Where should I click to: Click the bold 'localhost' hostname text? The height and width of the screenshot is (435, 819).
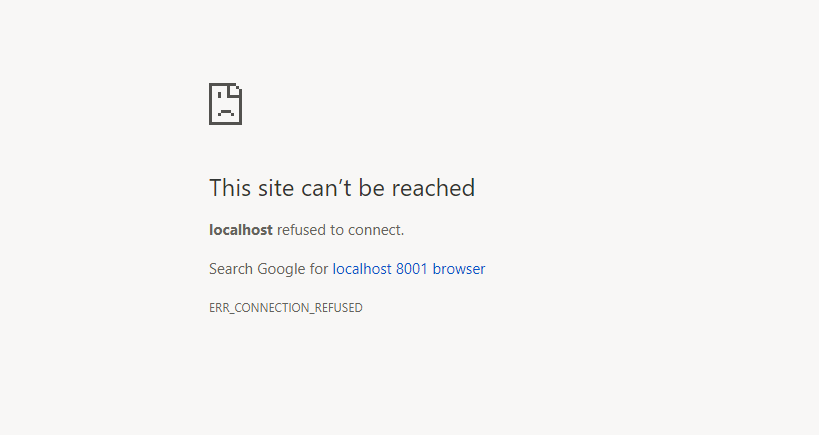coord(241,230)
